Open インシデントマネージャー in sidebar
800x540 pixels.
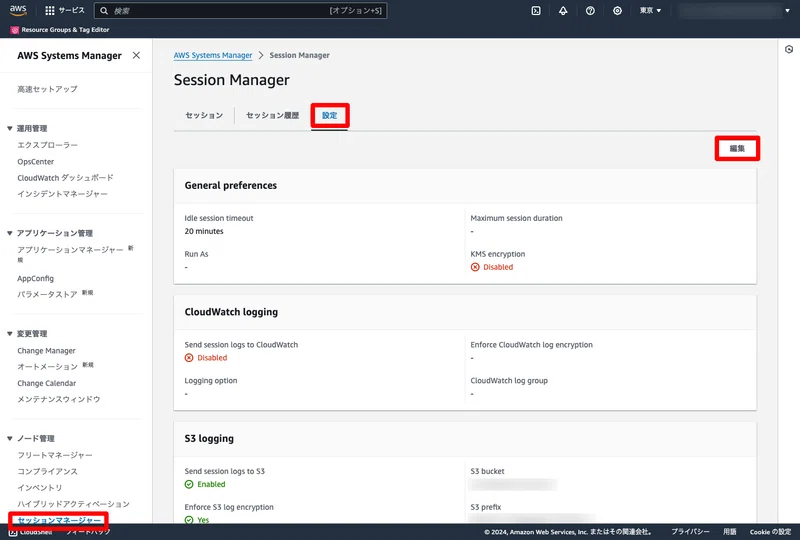click(62, 194)
